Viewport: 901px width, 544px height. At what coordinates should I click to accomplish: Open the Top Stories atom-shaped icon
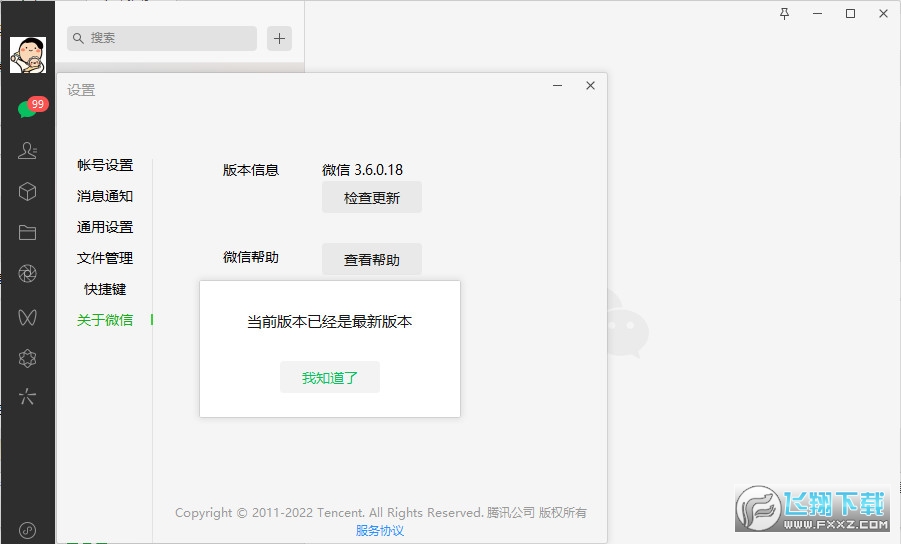pyautogui.click(x=27, y=357)
